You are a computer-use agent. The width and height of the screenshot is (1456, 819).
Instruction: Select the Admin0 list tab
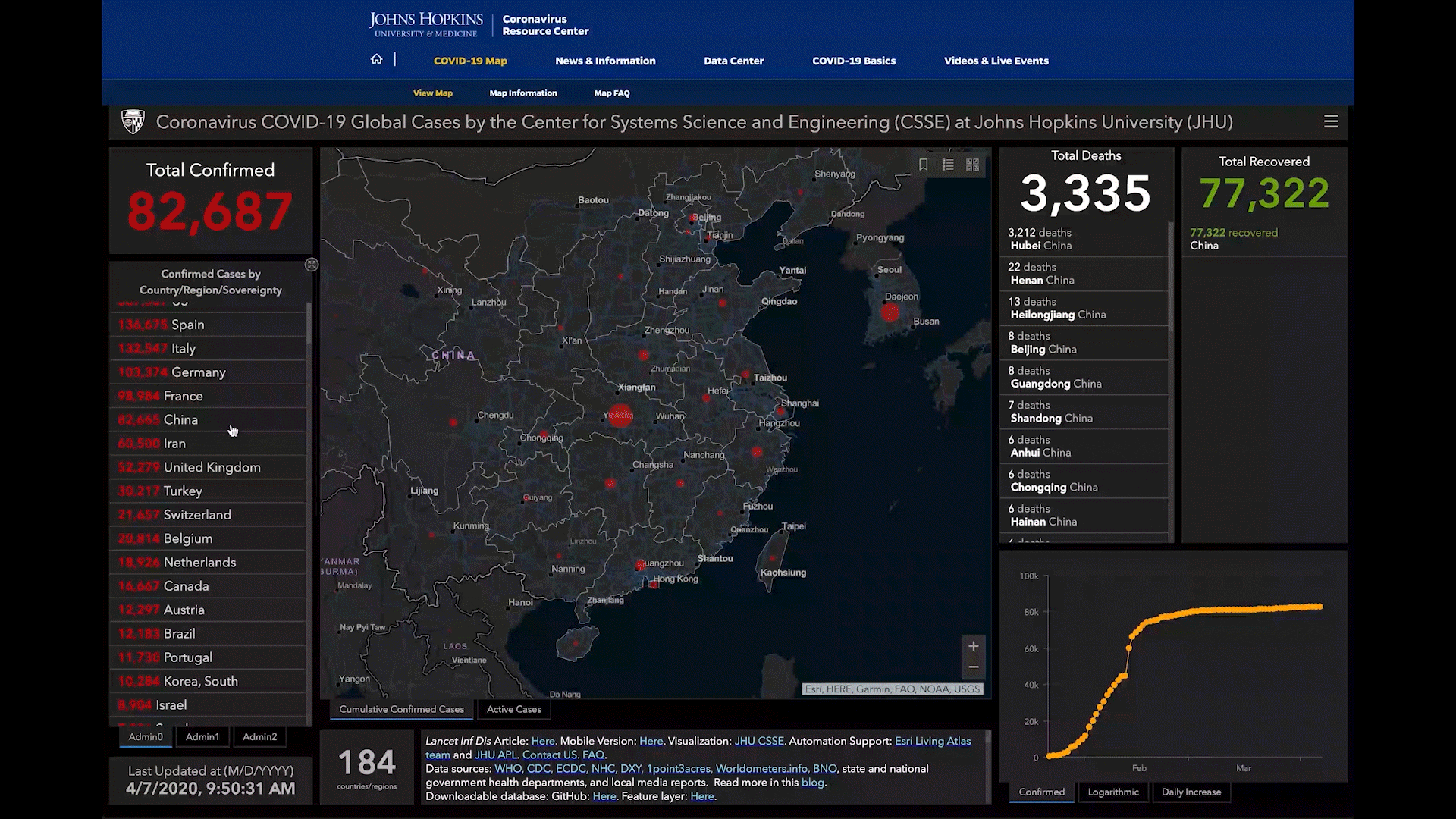click(146, 736)
